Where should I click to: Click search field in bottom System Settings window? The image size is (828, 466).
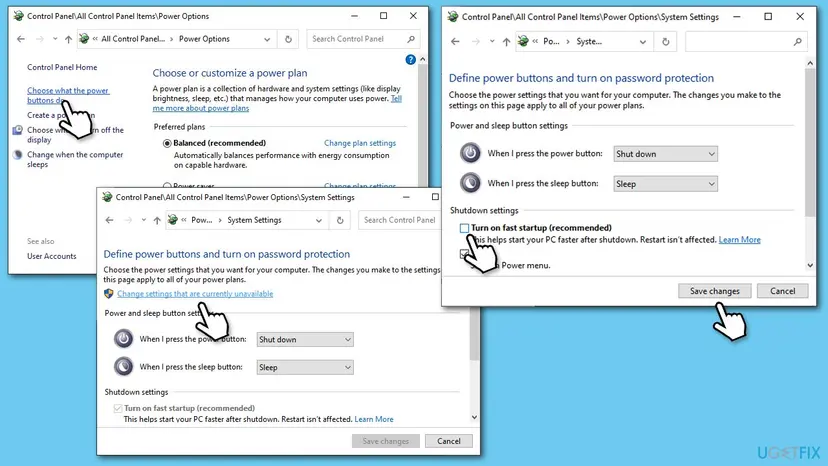[399, 220]
